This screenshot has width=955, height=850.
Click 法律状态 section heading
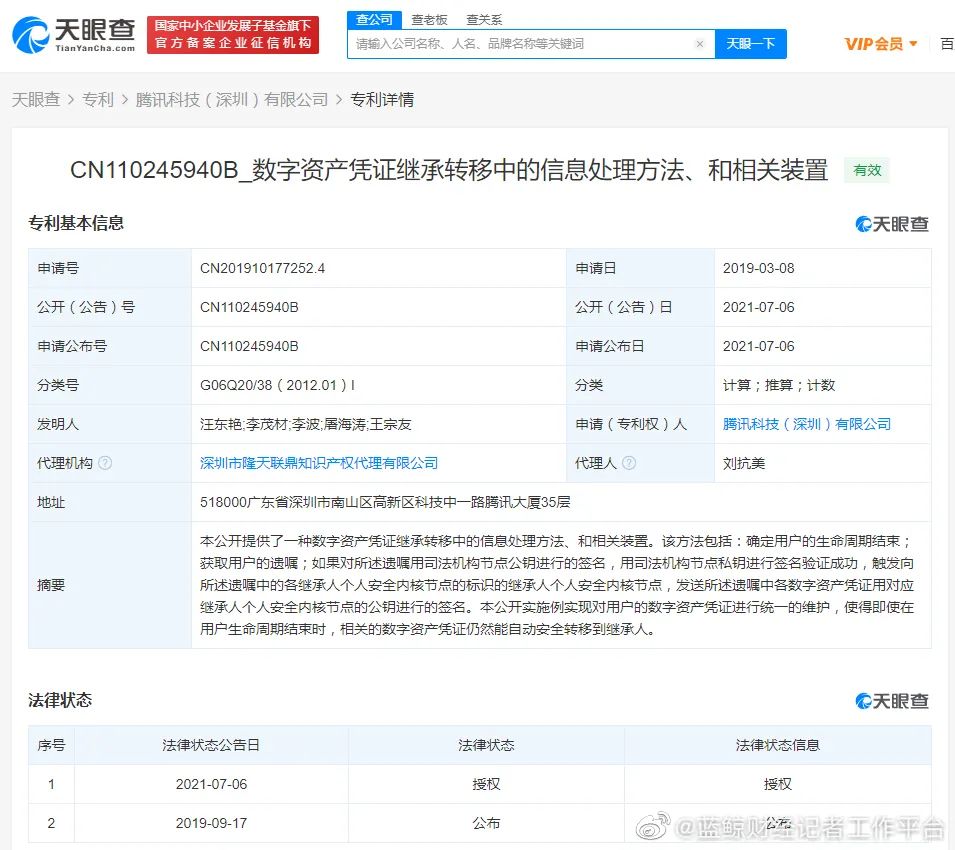point(60,700)
